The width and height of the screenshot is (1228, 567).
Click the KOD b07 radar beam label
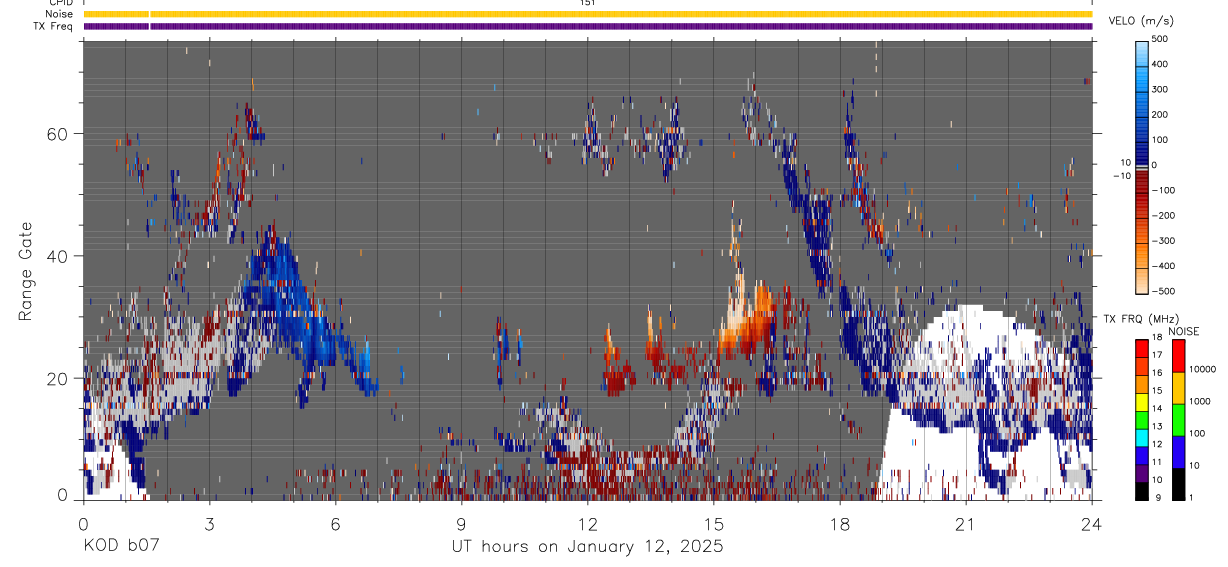tap(120, 547)
